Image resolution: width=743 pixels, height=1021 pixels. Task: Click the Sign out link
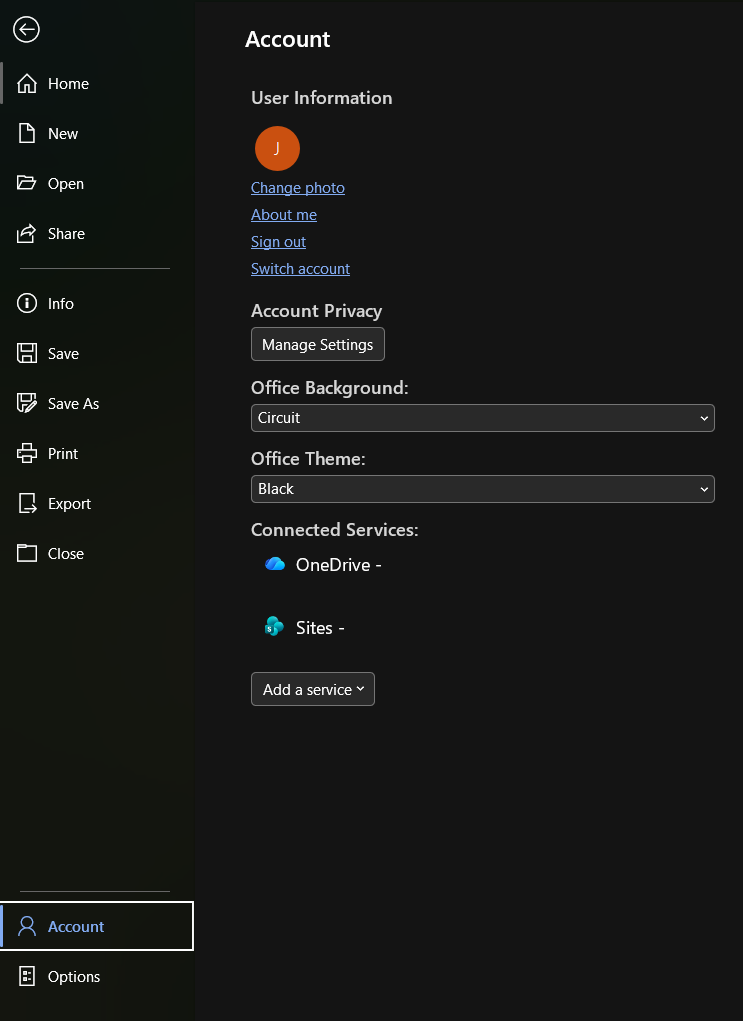(278, 242)
